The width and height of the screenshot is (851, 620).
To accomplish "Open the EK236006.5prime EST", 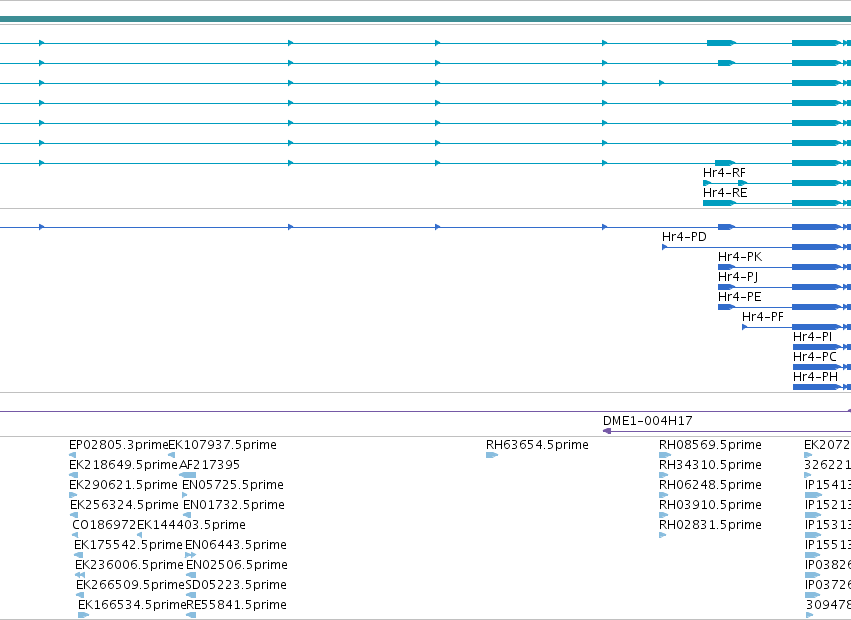I will (129, 565).
